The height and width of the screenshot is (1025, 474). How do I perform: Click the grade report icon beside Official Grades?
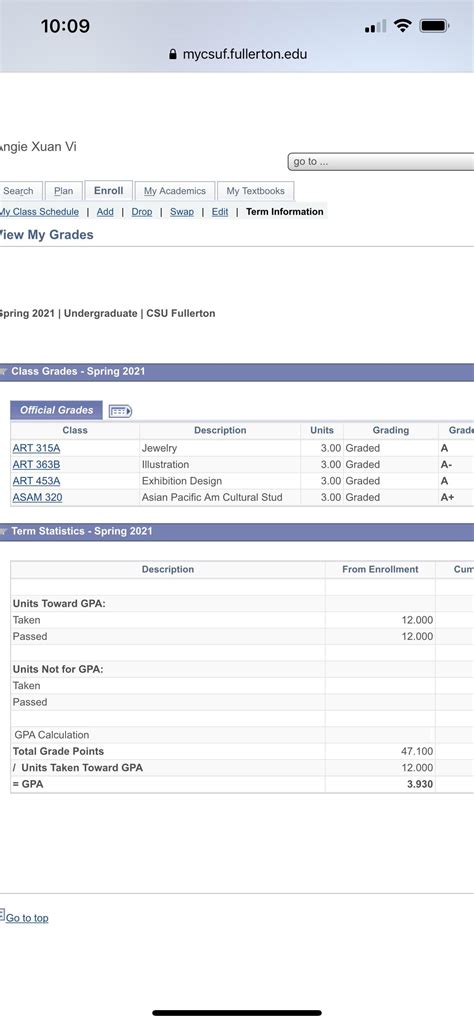pos(120,411)
